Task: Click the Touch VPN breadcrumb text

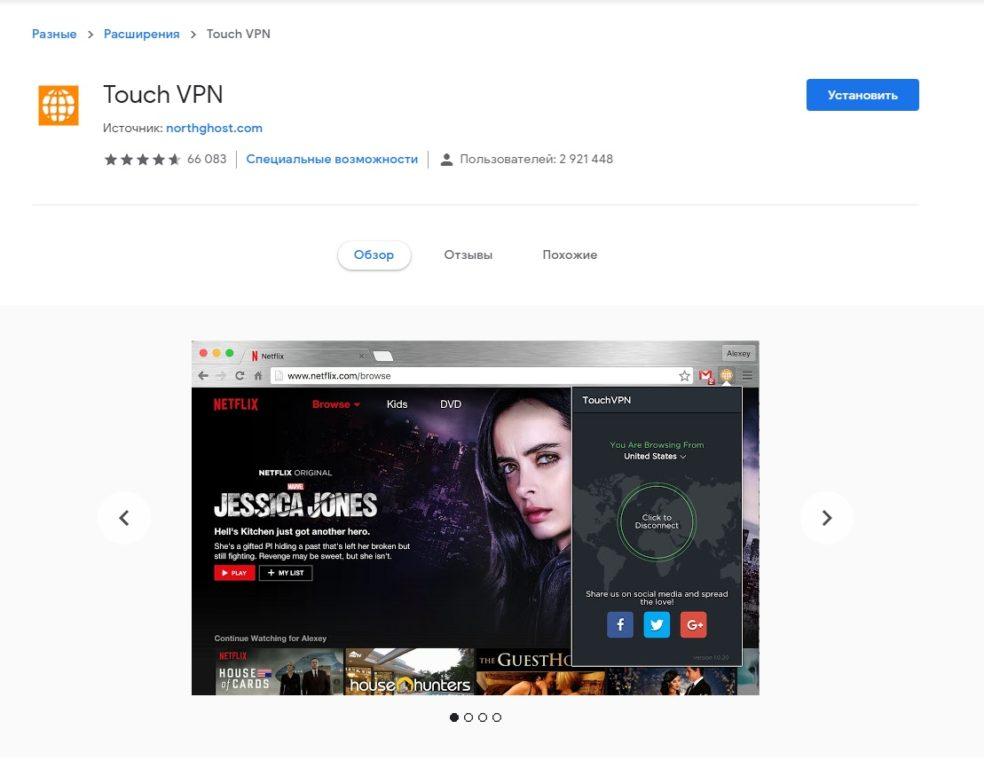Action: coord(238,34)
